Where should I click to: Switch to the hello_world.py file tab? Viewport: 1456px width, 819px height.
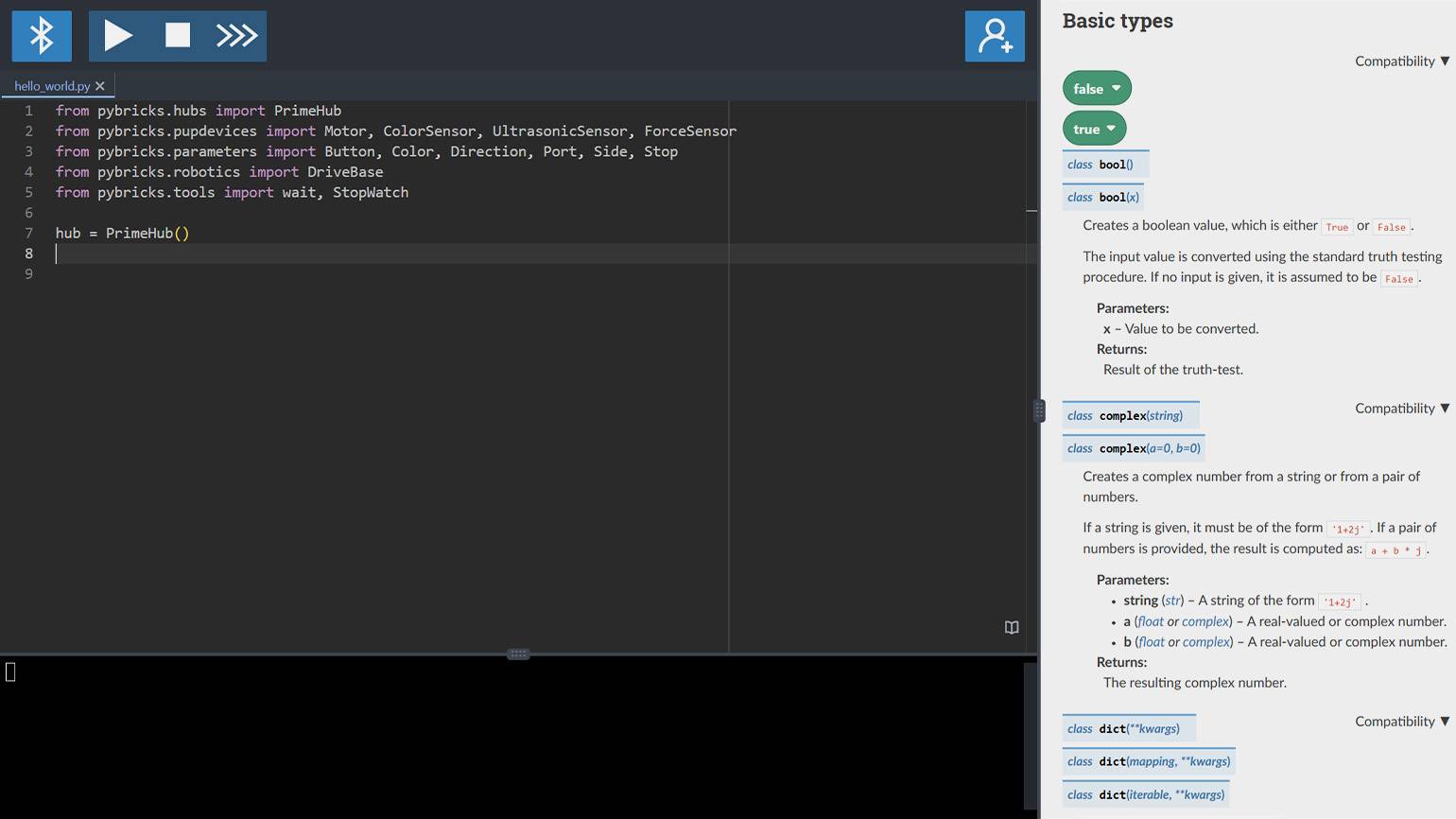pyautogui.click(x=52, y=86)
